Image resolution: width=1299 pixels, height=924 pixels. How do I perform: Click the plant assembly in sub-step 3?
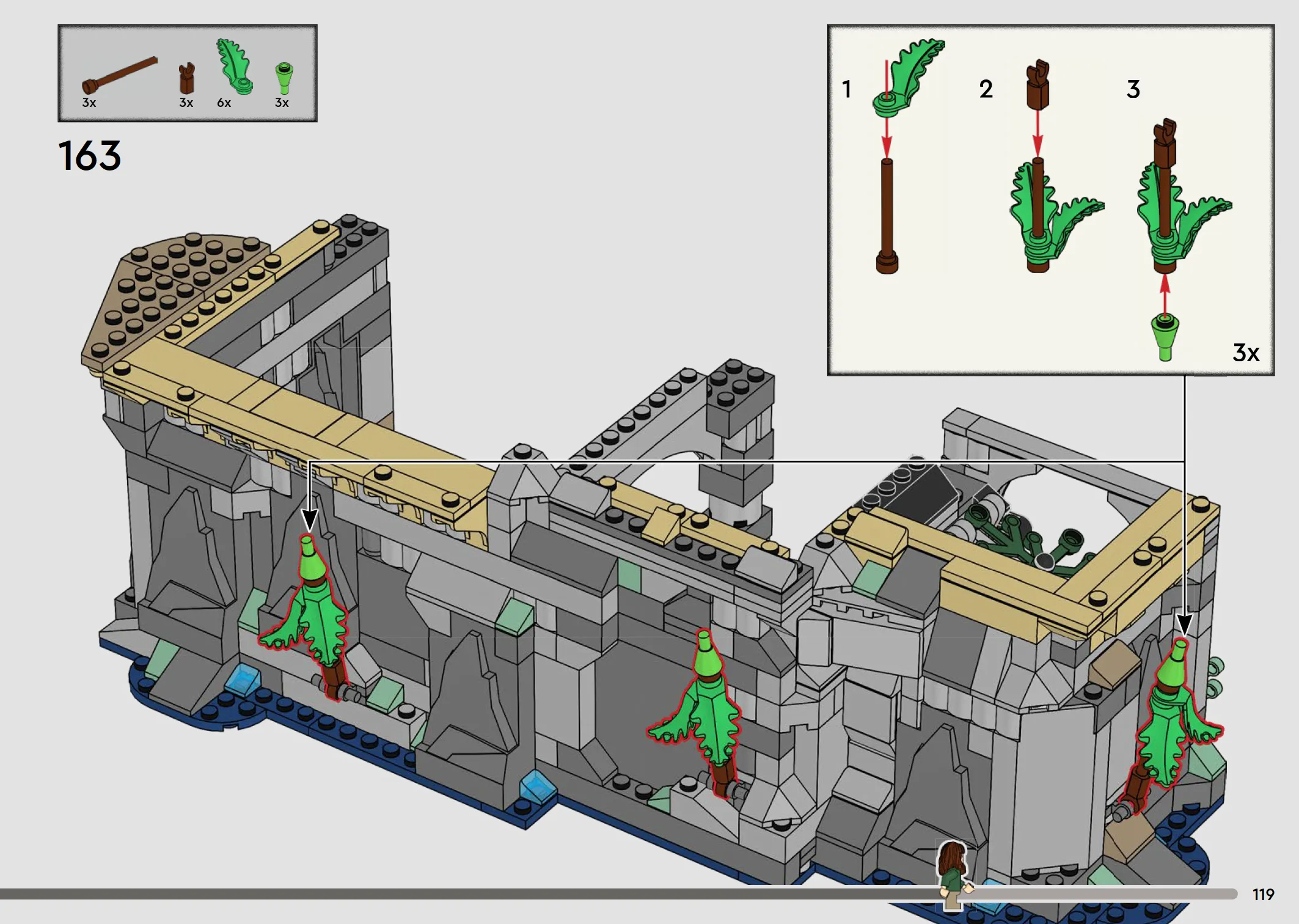[1184, 196]
